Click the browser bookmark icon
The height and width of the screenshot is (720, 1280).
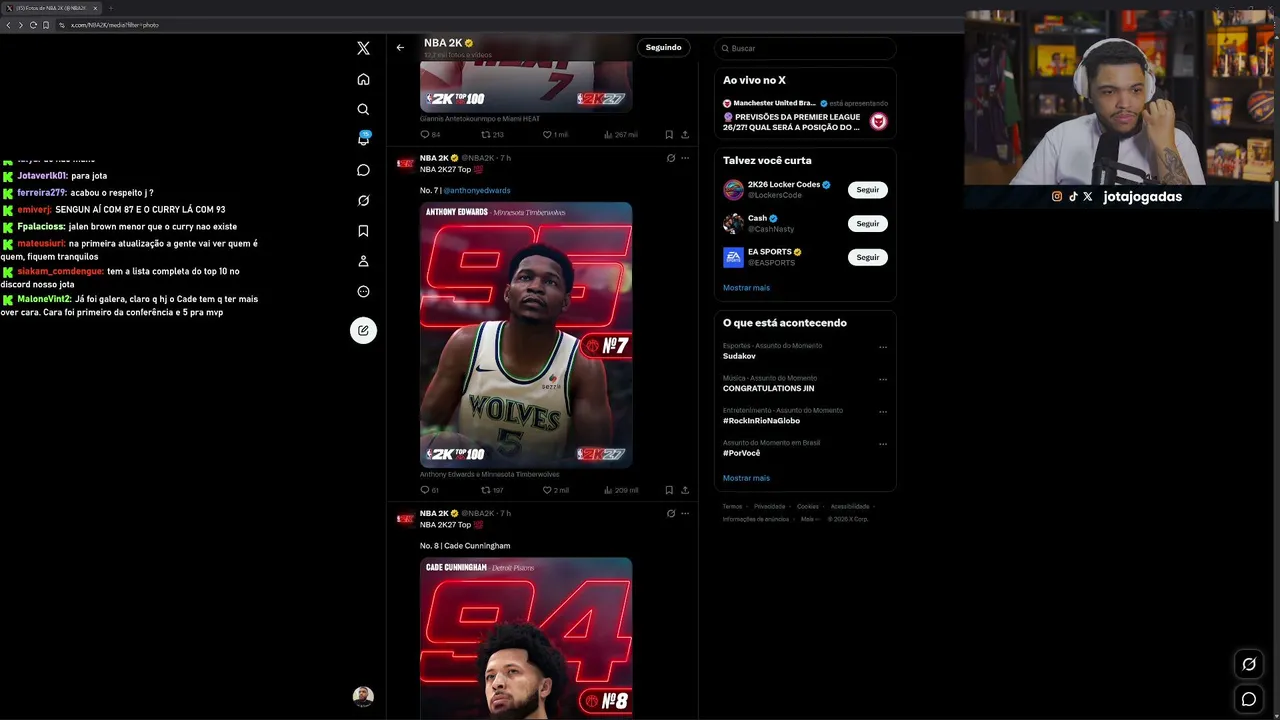(46, 25)
